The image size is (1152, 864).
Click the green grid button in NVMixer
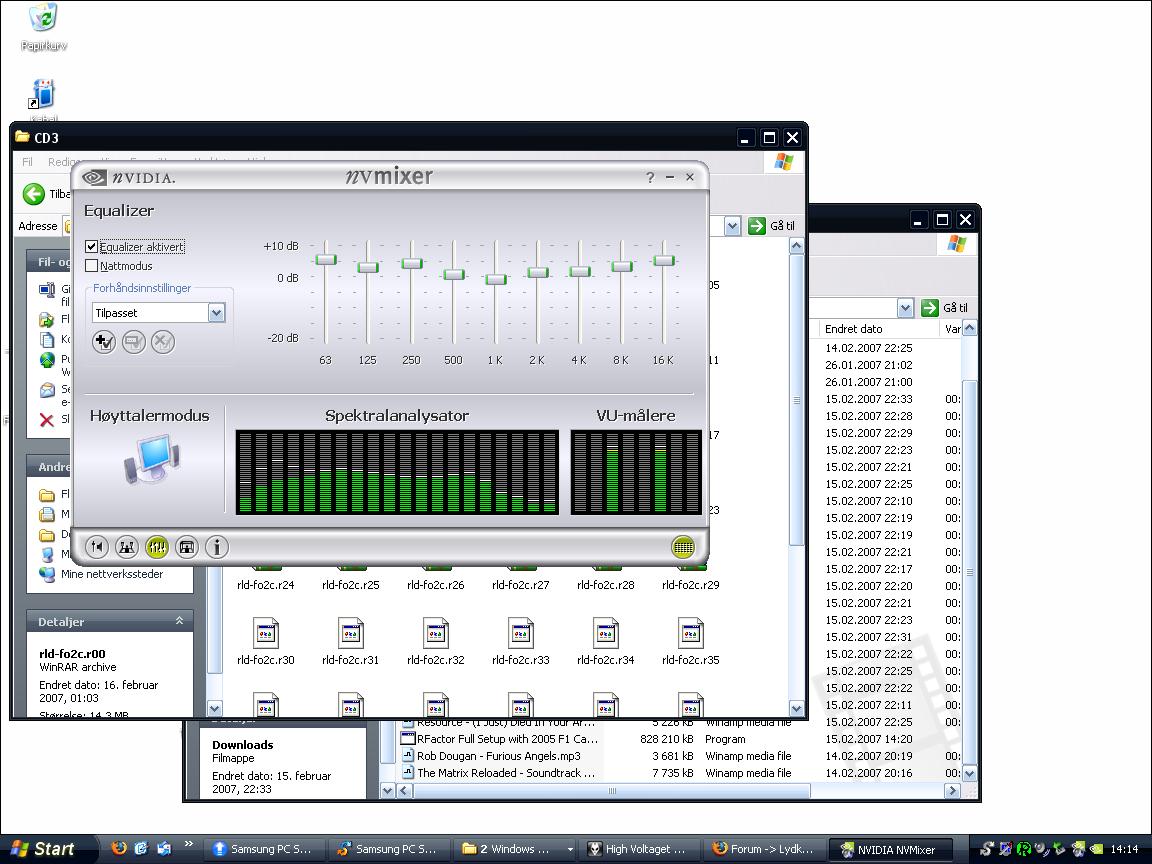click(683, 547)
